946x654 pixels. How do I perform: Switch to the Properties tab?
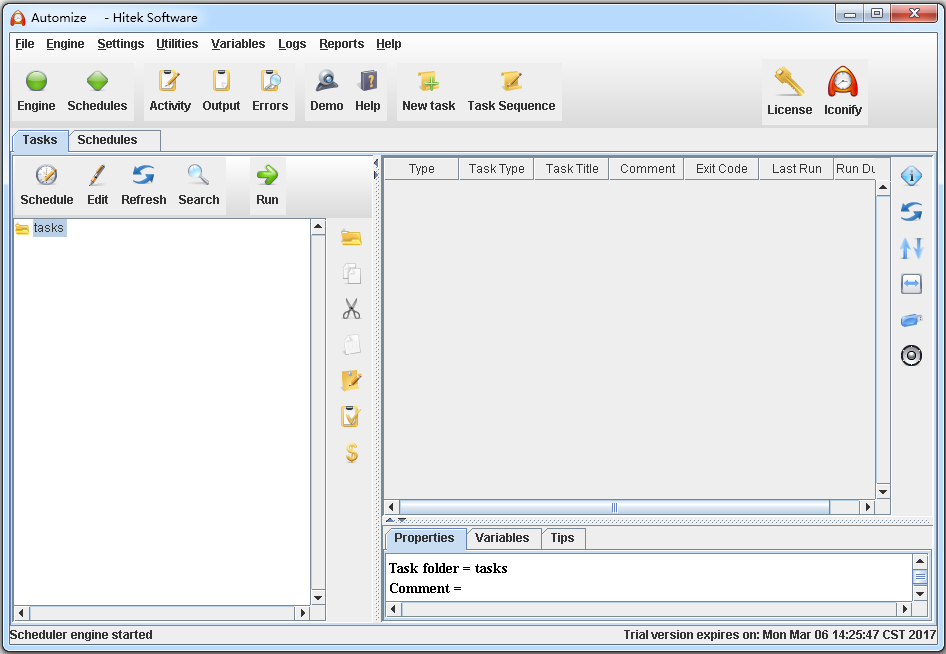424,538
